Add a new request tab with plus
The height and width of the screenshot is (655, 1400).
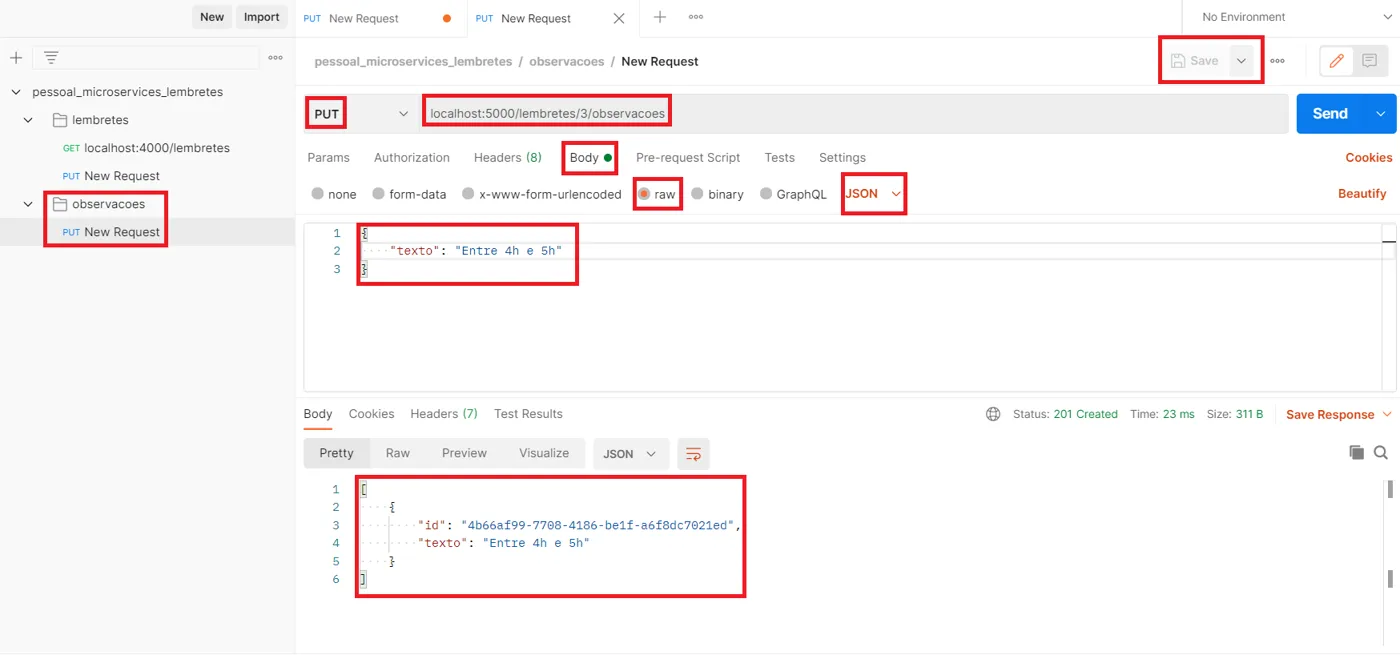[660, 17]
